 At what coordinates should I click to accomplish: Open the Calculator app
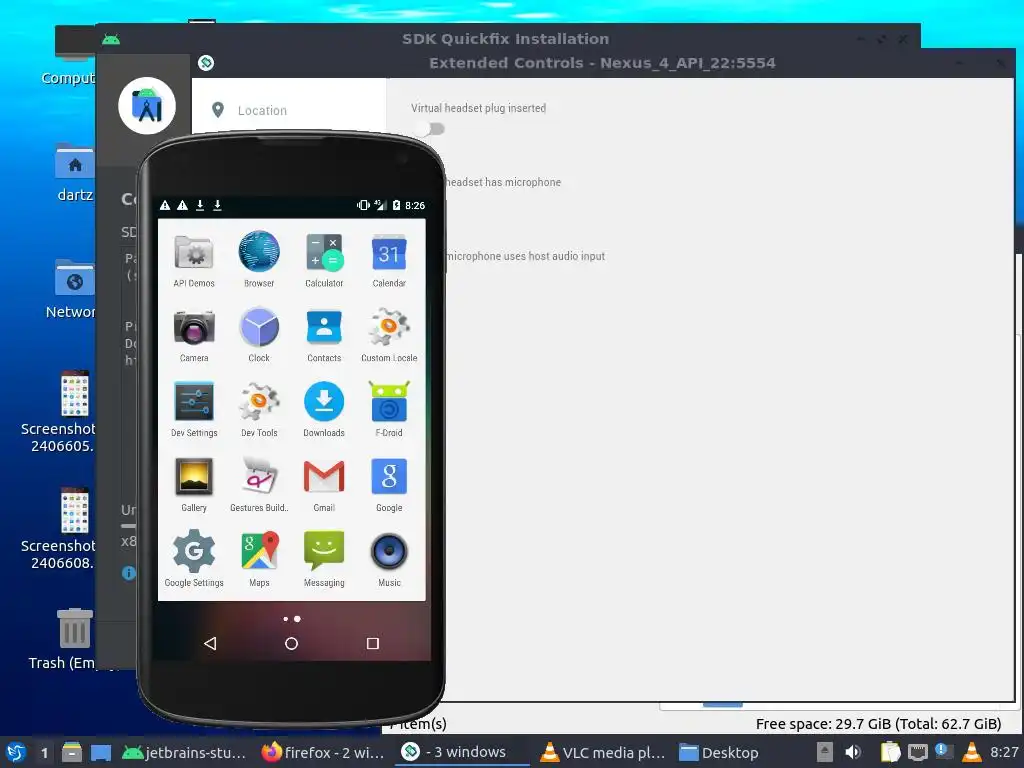[x=324, y=260]
